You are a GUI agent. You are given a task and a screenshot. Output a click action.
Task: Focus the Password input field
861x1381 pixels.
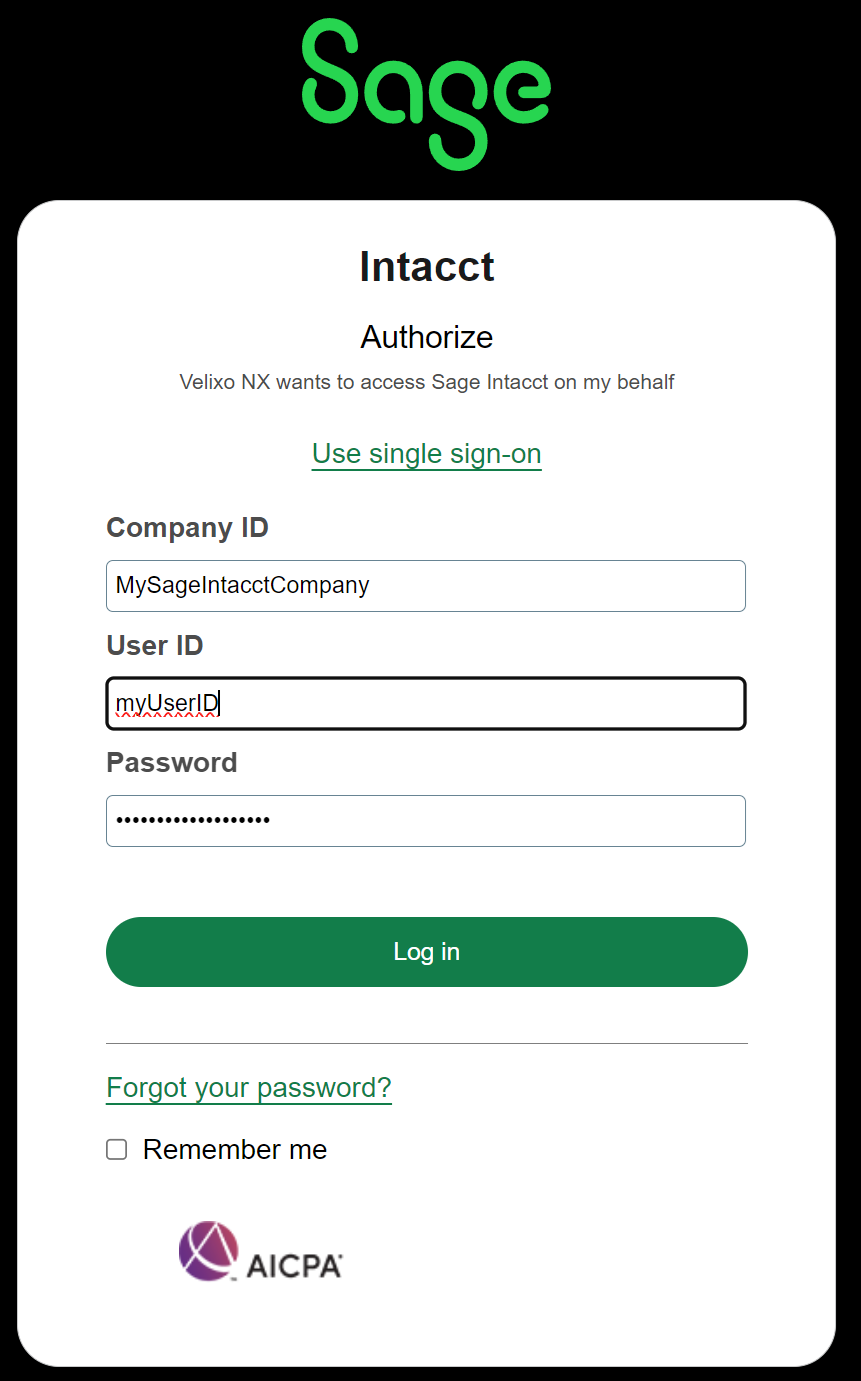coord(426,821)
